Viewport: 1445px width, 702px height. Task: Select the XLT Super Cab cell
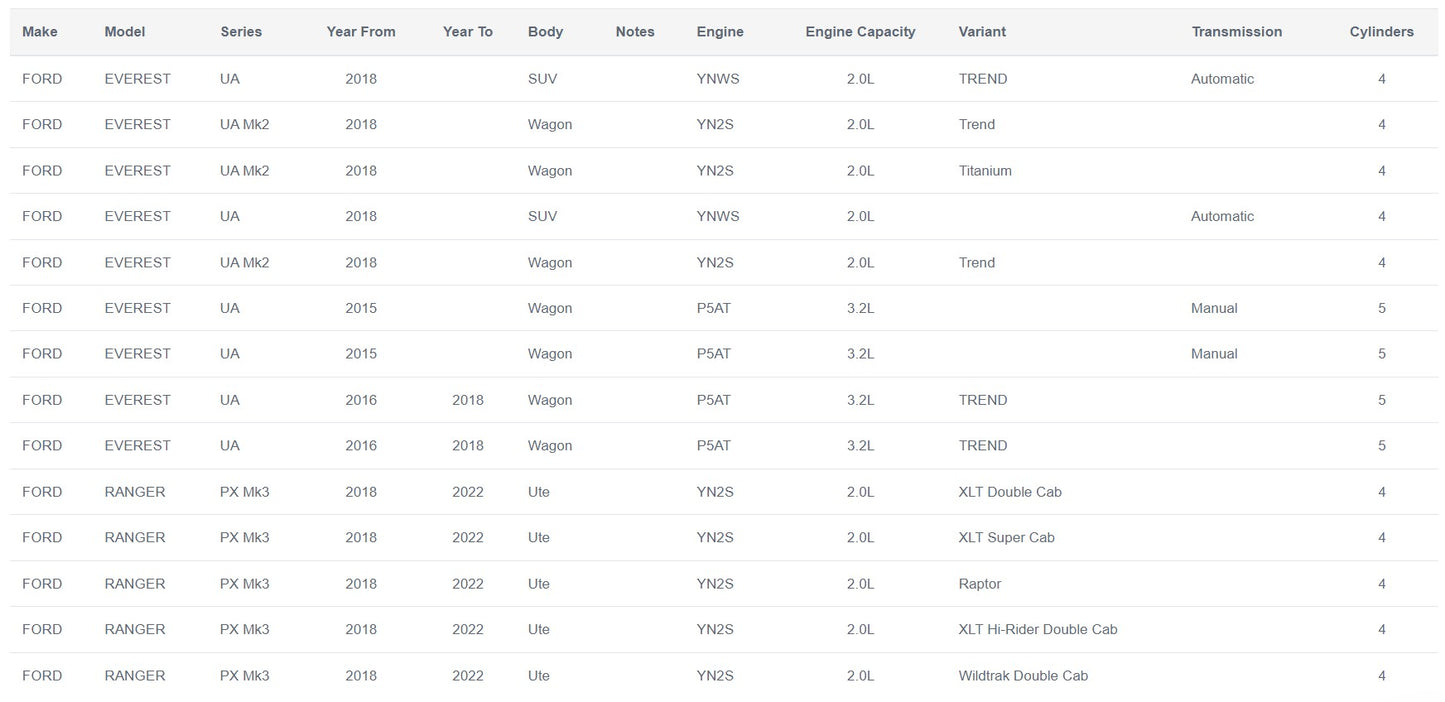(x=1006, y=538)
